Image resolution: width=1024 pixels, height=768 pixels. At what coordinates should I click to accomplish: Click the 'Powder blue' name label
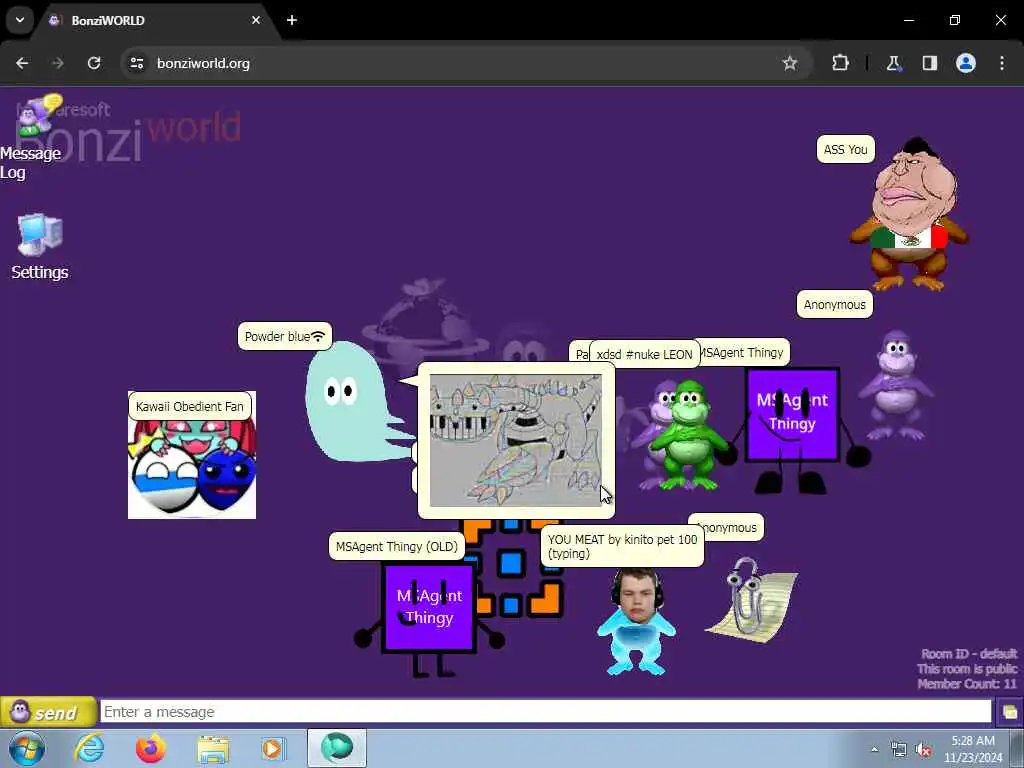click(285, 336)
